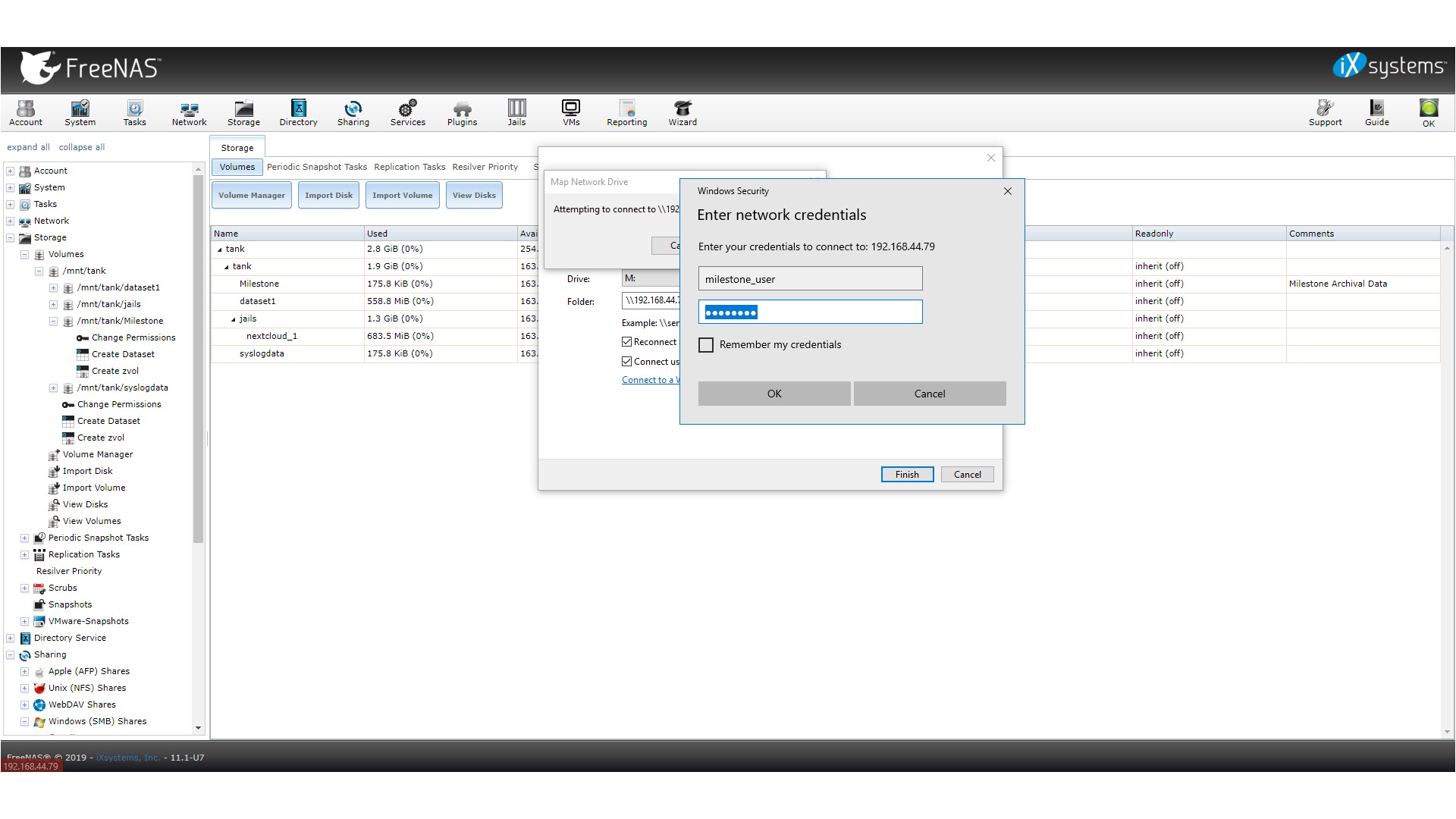The image size is (1456, 819).
Task: Select the Storage top tab
Action: [x=237, y=148]
